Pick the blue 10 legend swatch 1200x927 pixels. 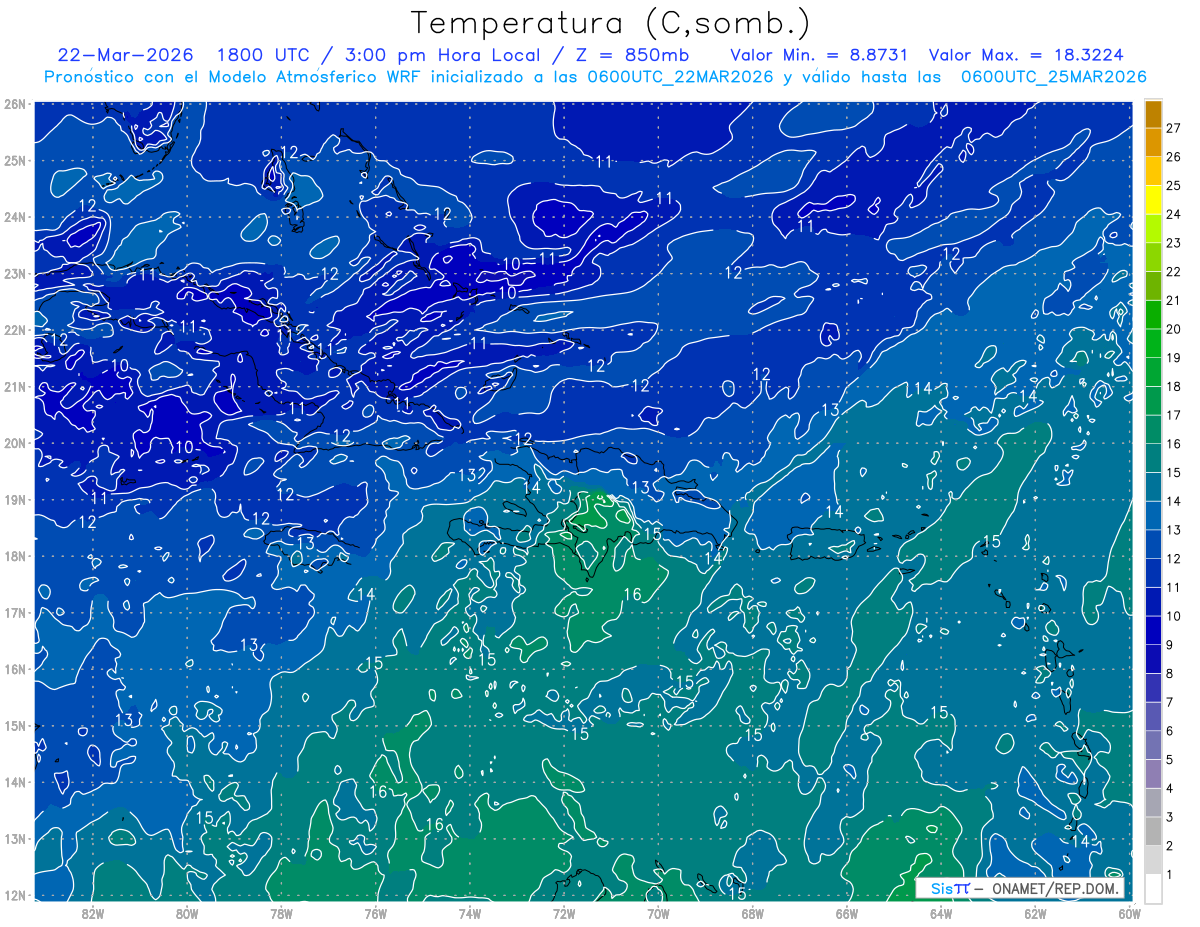pos(1153,601)
